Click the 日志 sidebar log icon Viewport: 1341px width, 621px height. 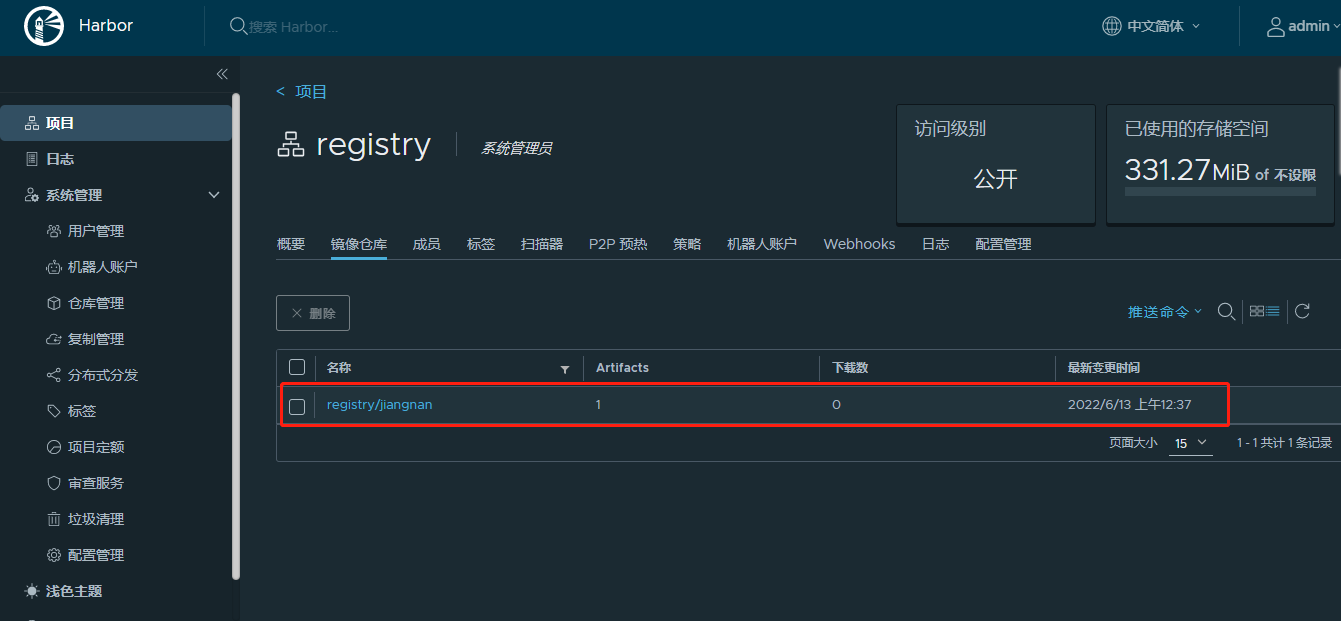[31, 159]
